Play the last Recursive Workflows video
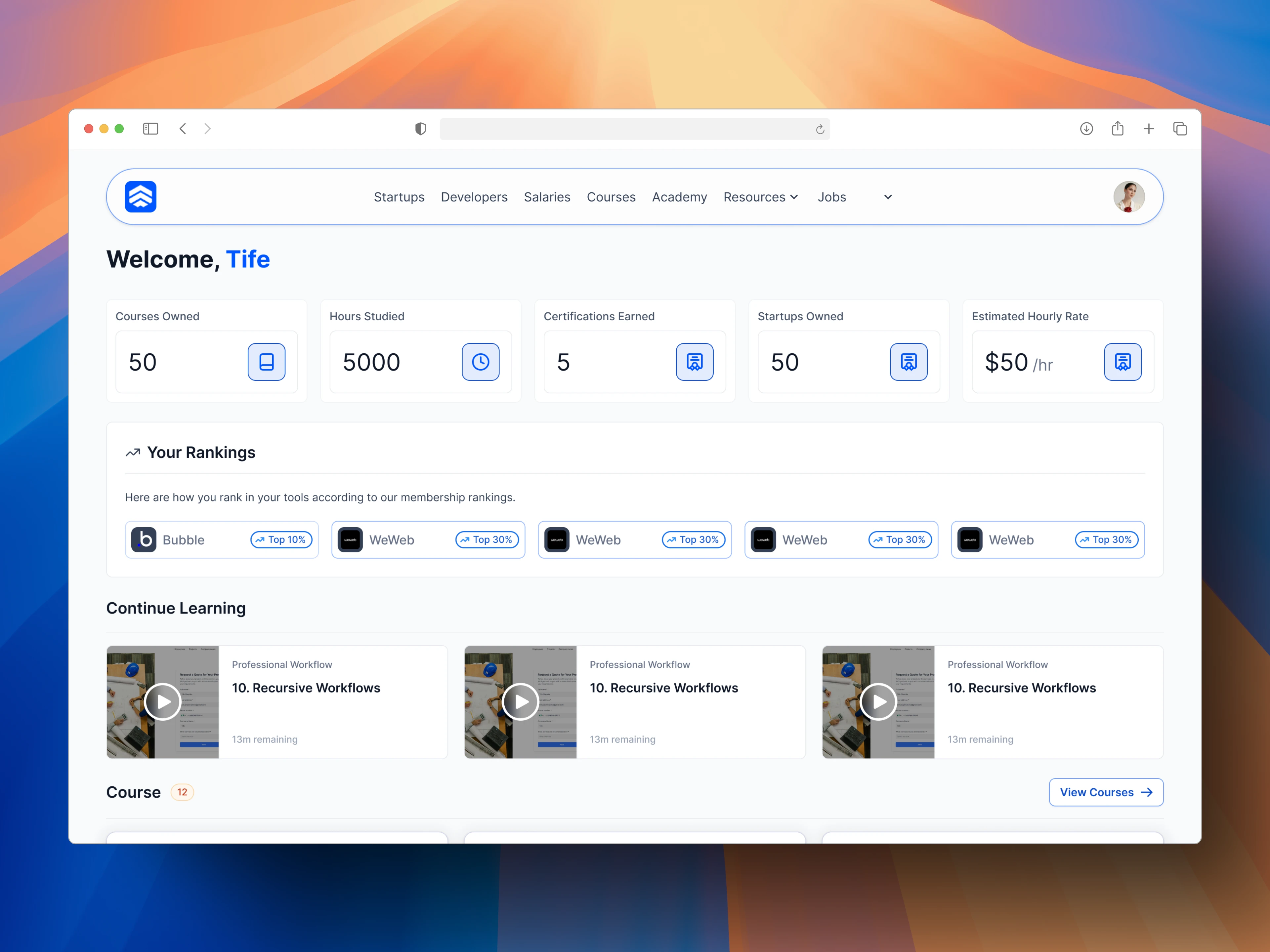Viewport: 1270px width, 952px height. 878,702
